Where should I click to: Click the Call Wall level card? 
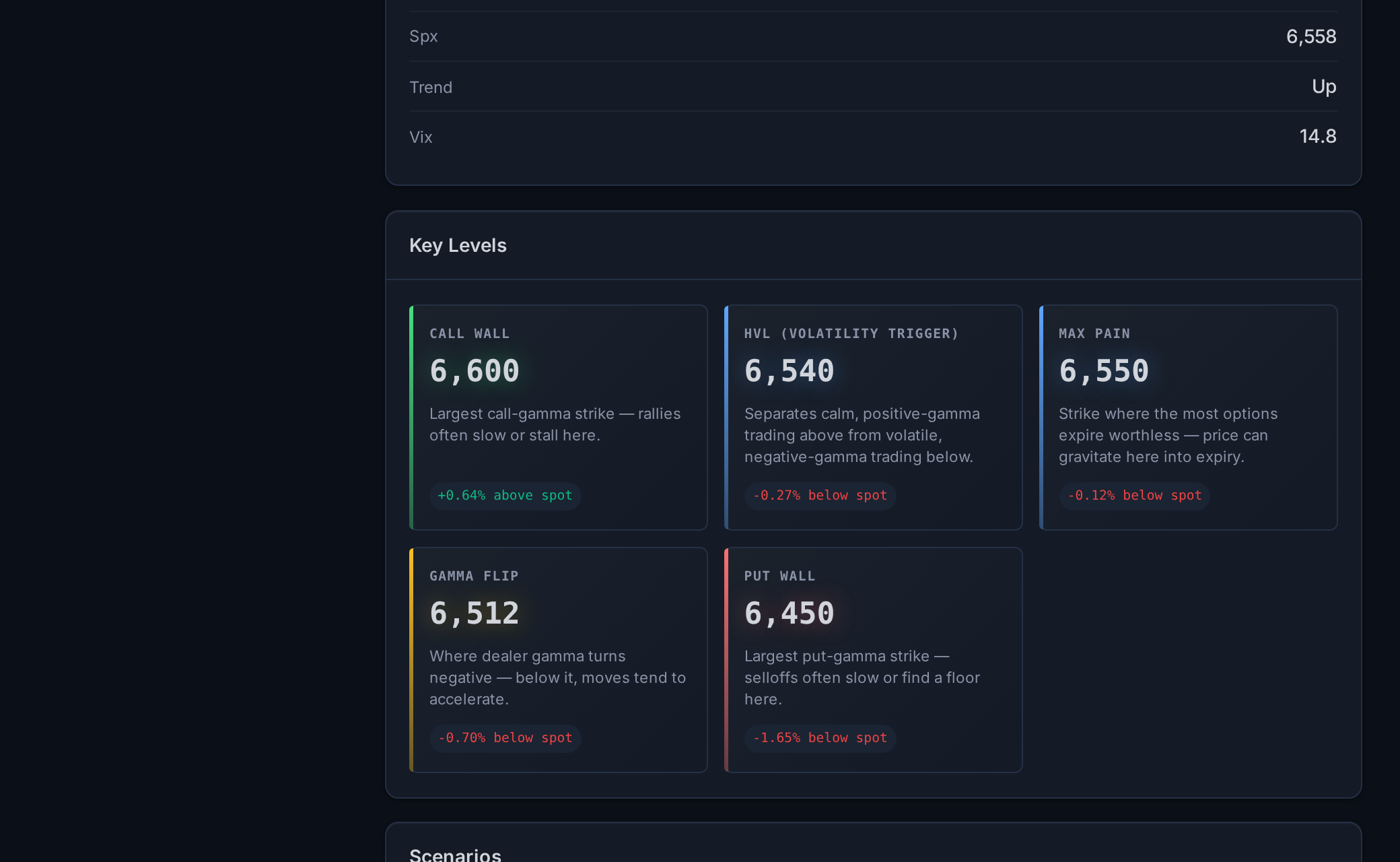558,418
